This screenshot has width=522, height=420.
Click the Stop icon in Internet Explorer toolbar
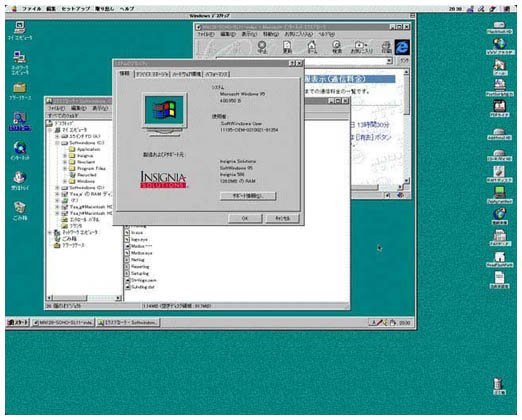point(262,47)
